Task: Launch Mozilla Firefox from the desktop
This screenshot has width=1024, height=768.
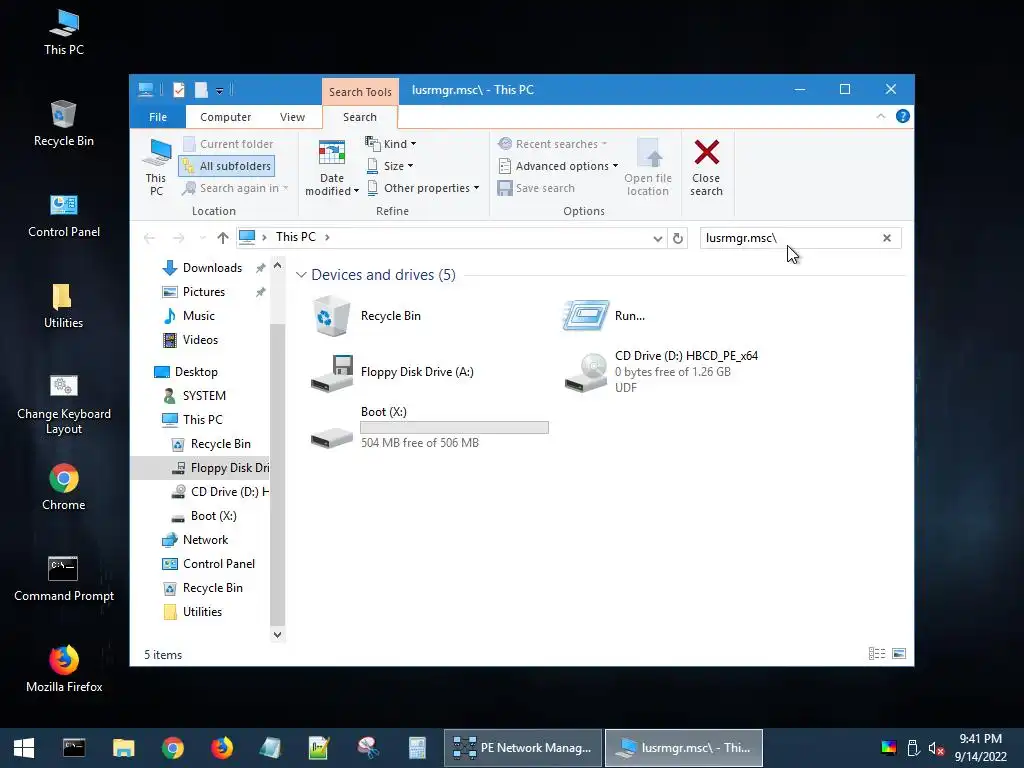Action: tap(64, 669)
